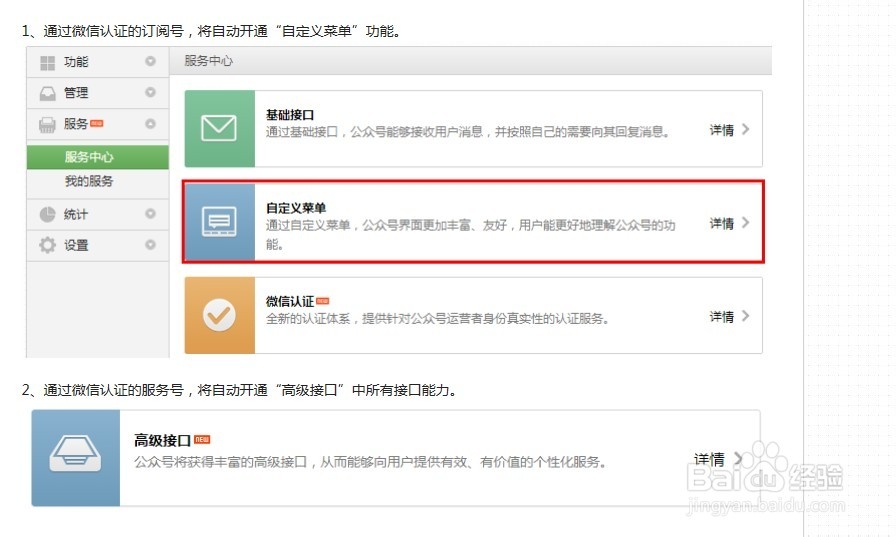Click the 微信认证 title
This screenshot has width=896, height=537.
point(290,301)
